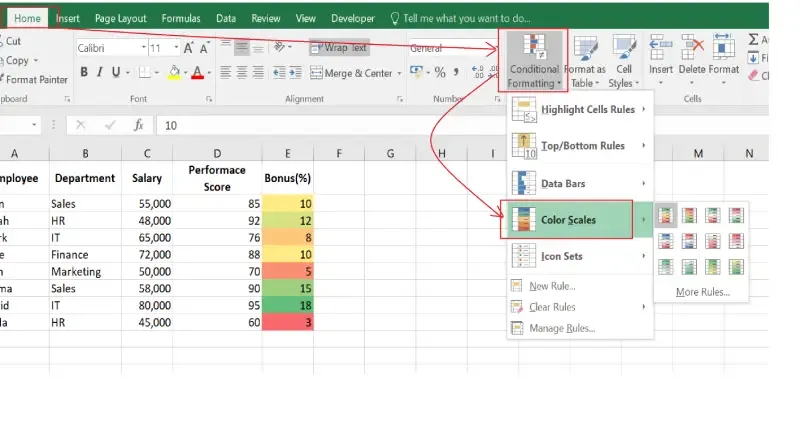Click the Format Painter tool
This screenshot has width=800, height=435.
(36, 80)
